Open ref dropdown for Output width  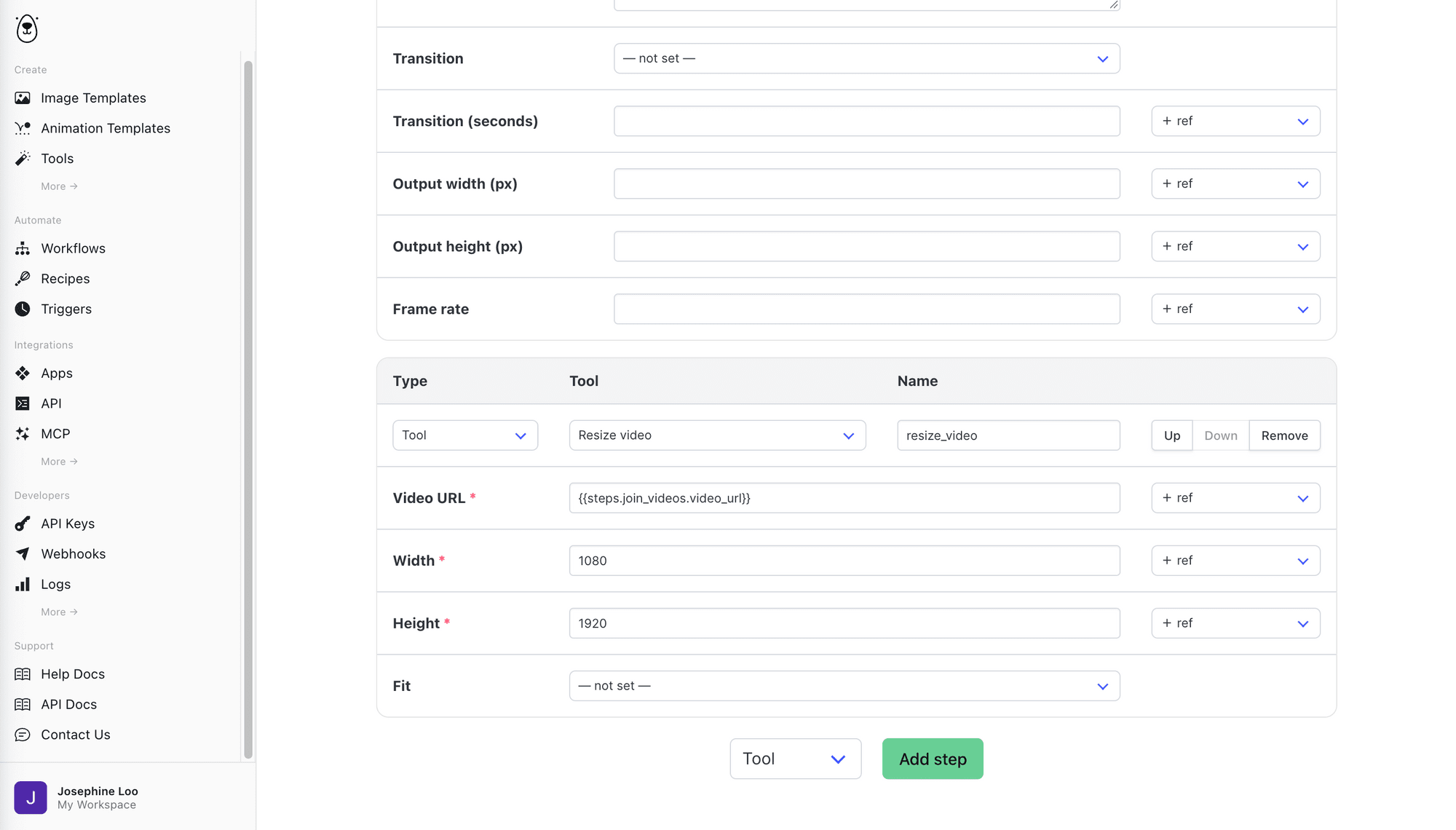pos(1235,183)
